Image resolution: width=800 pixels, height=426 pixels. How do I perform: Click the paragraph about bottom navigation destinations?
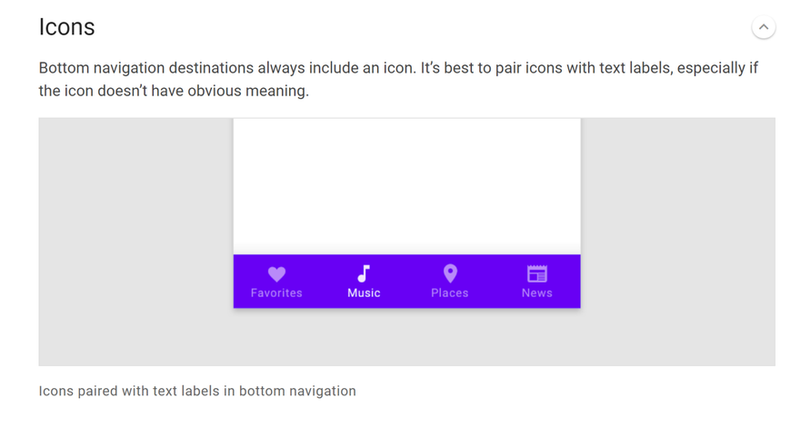point(398,79)
